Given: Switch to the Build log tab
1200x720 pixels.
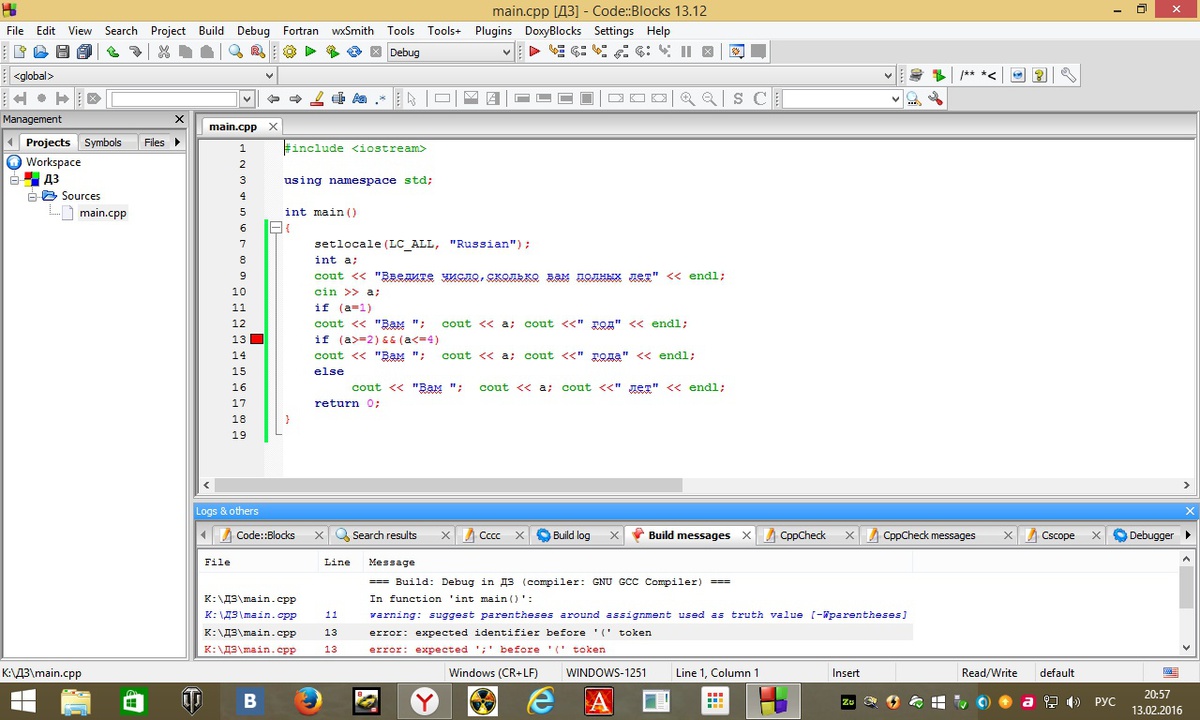Looking at the screenshot, I should pos(571,535).
